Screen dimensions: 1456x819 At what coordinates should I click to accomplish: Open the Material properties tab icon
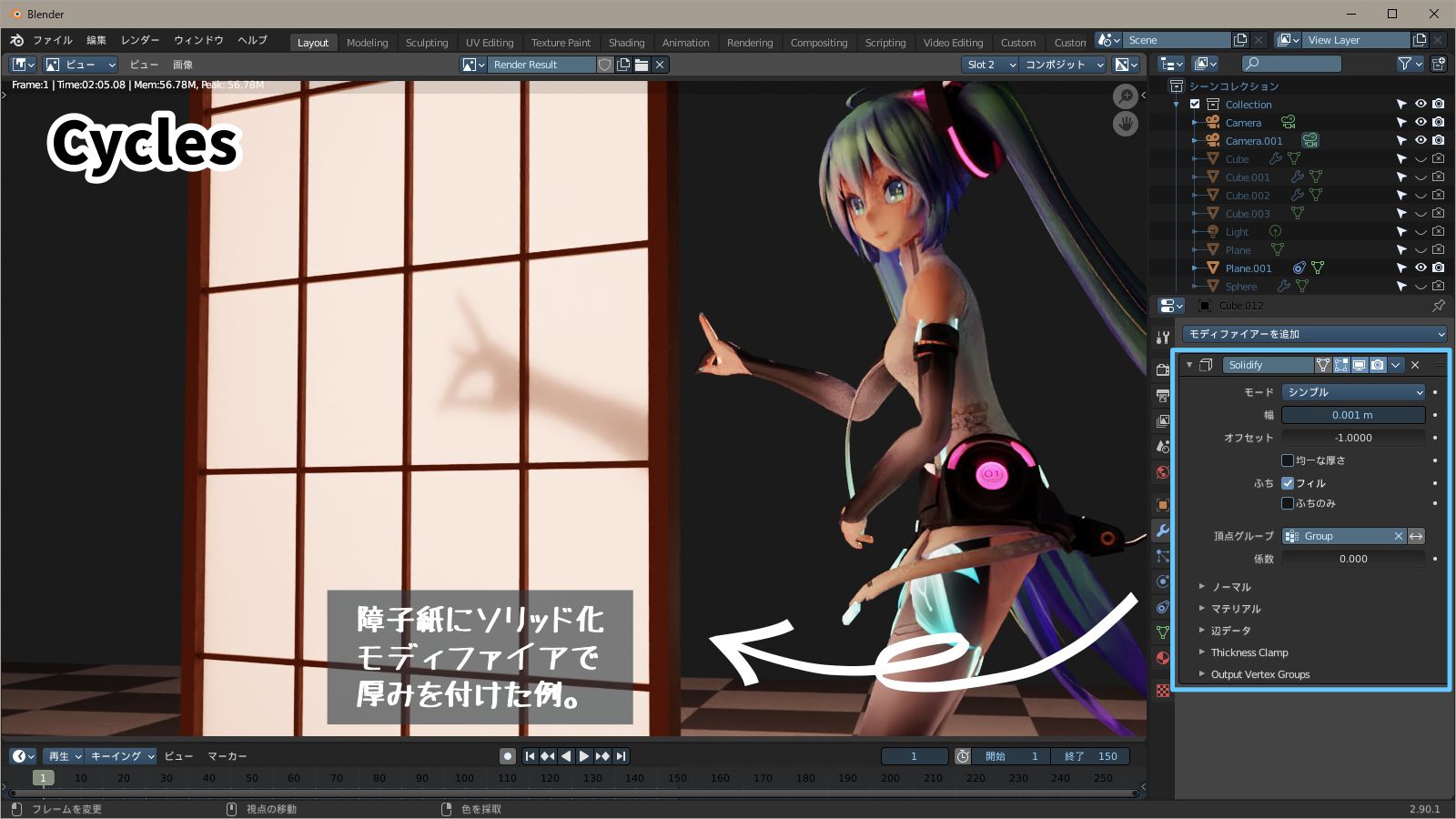pyautogui.click(x=1162, y=657)
